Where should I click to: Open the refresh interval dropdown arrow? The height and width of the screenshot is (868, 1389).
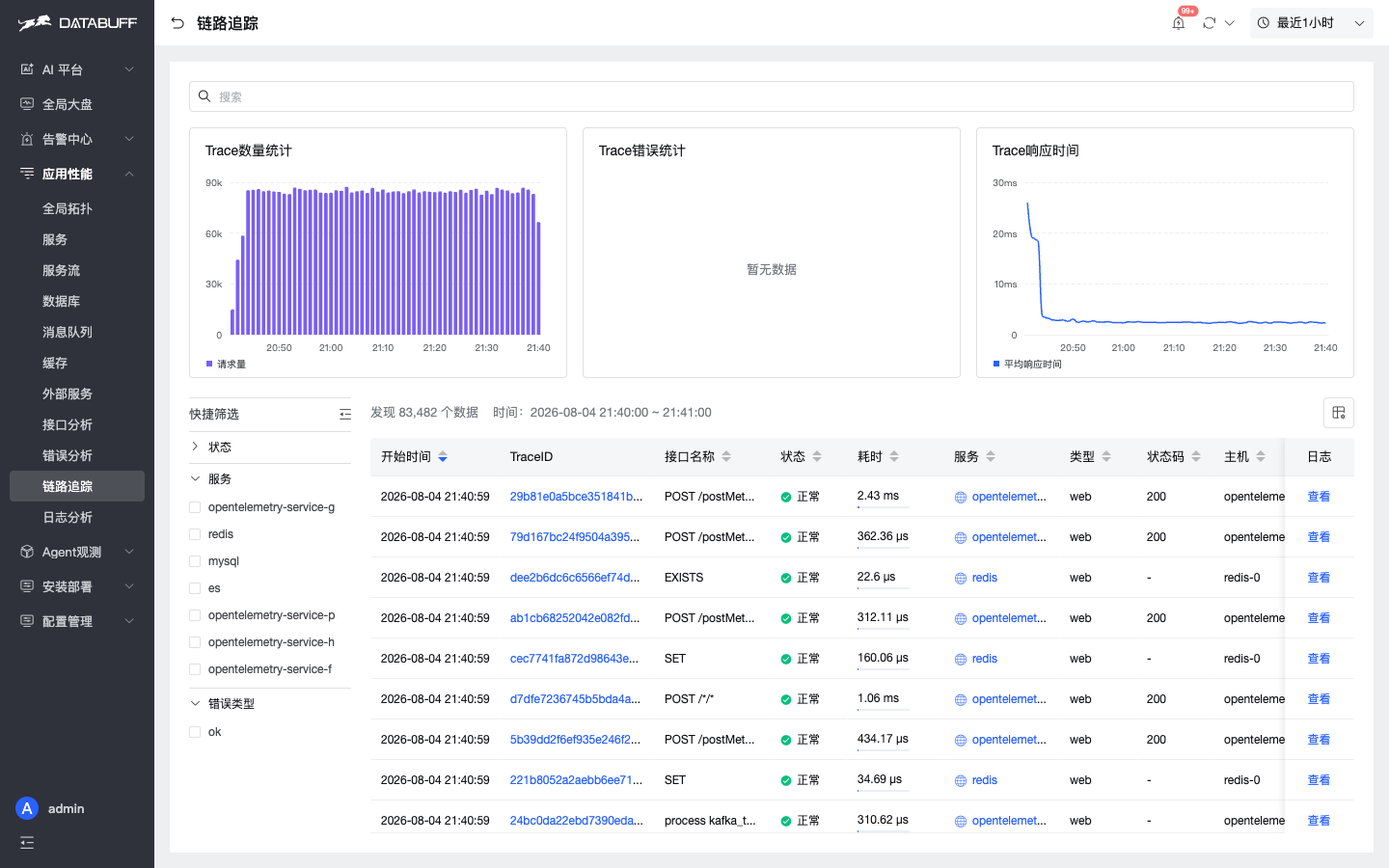point(1230,23)
